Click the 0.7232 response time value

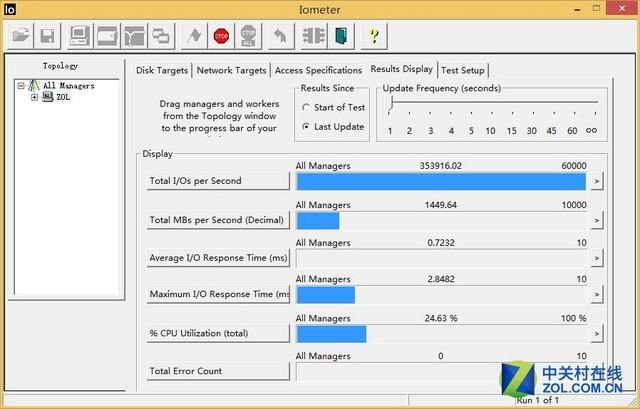[x=441, y=242]
